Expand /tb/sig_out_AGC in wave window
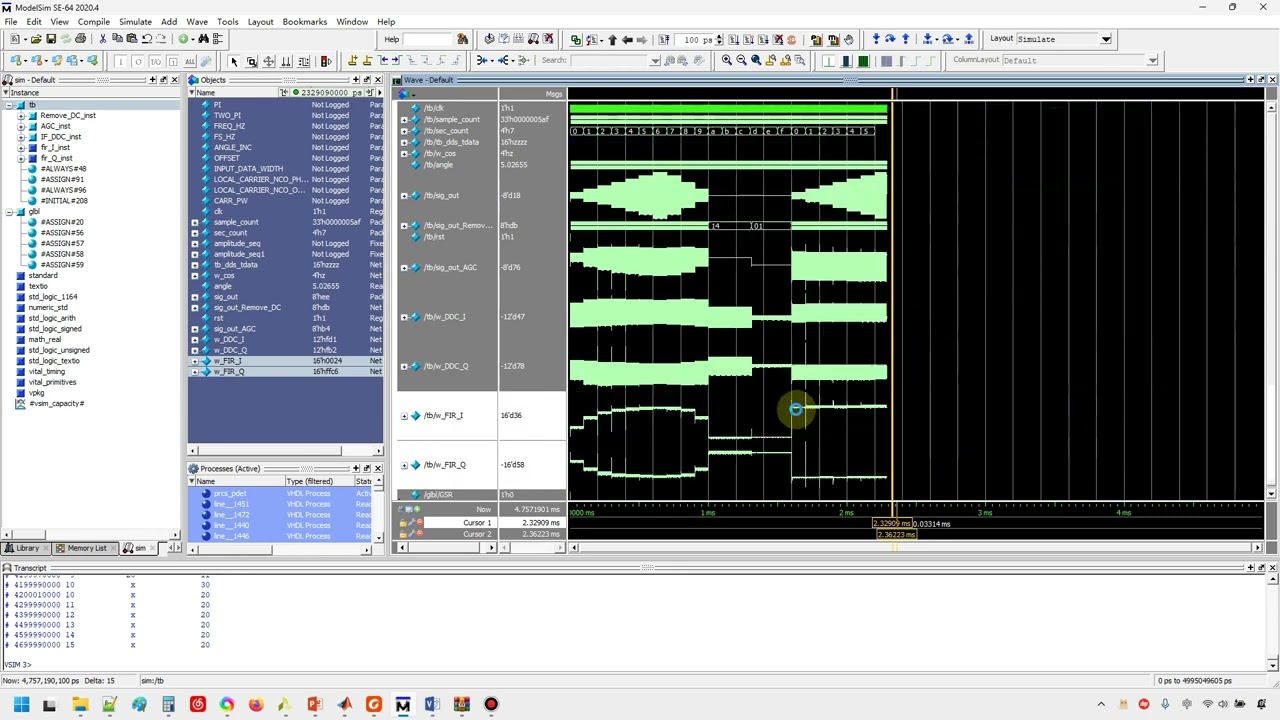This screenshot has height=720, width=1280. point(404,268)
